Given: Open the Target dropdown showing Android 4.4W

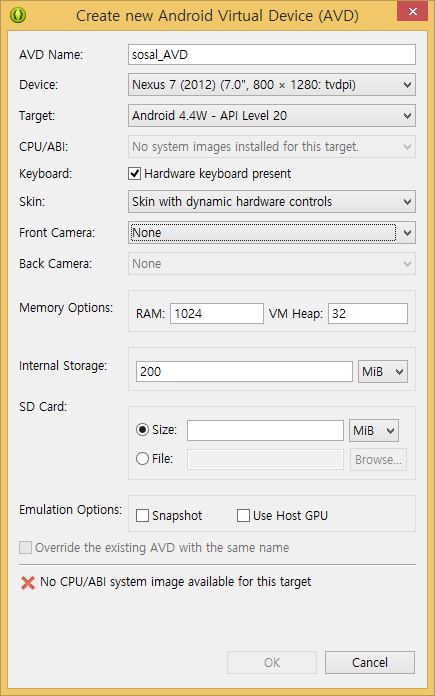Looking at the screenshot, I should [272, 116].
